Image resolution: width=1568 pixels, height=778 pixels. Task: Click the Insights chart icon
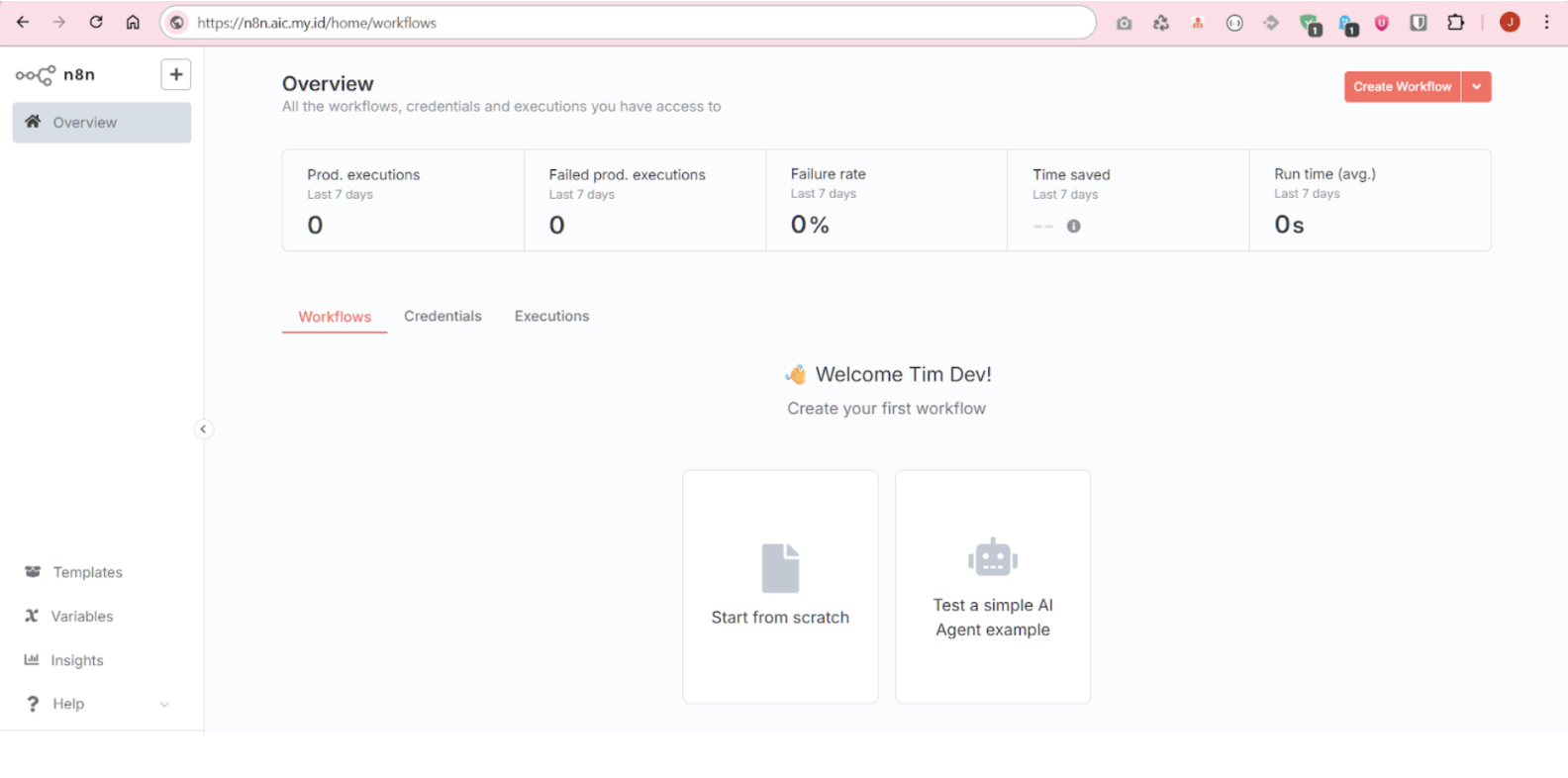pyautogui.click(x=32, y=659)
